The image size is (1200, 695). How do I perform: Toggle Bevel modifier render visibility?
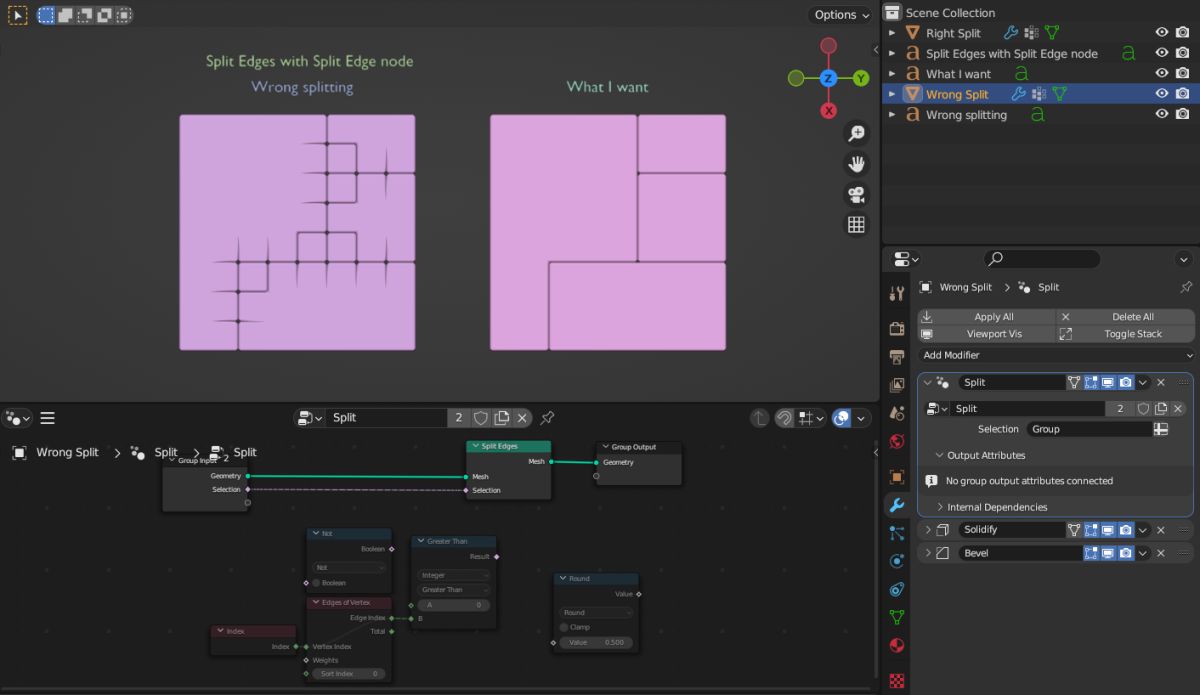[1126, 553]
